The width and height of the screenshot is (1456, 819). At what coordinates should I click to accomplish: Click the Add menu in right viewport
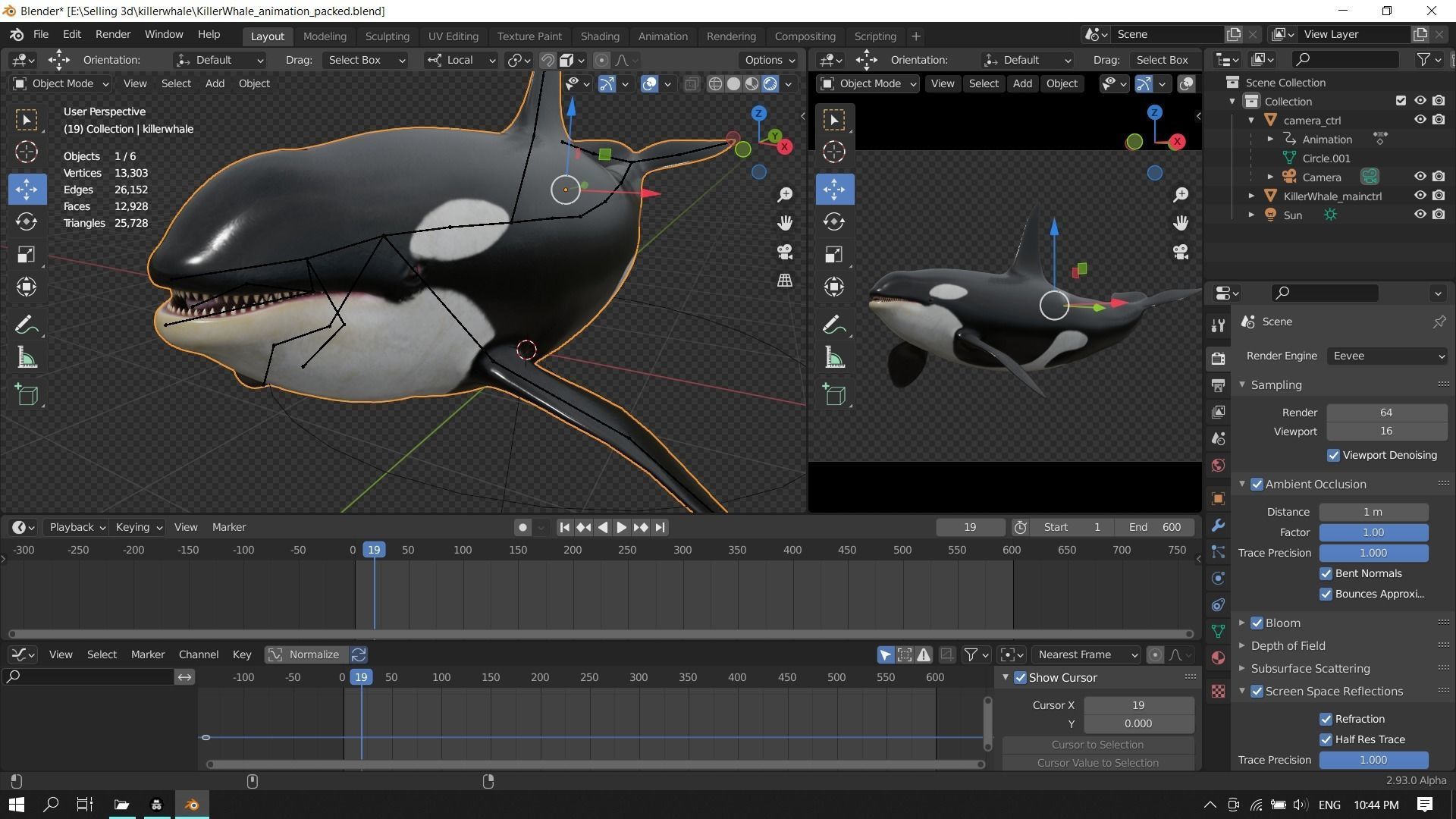coord(1022,84)
